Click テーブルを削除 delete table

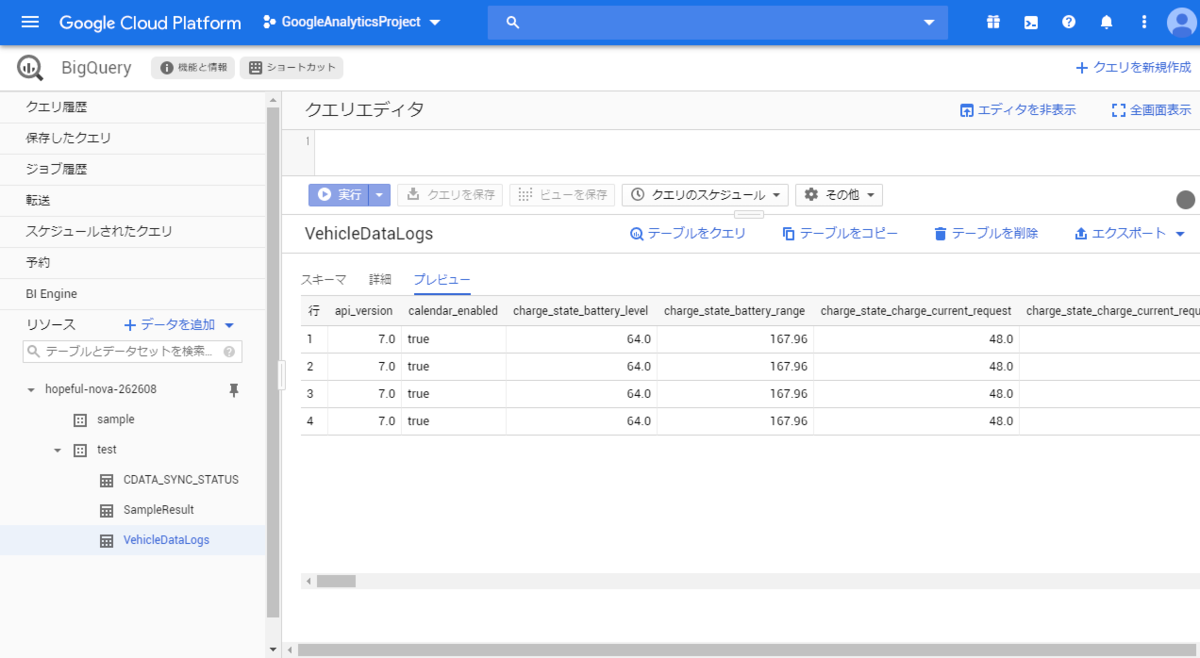986,233
